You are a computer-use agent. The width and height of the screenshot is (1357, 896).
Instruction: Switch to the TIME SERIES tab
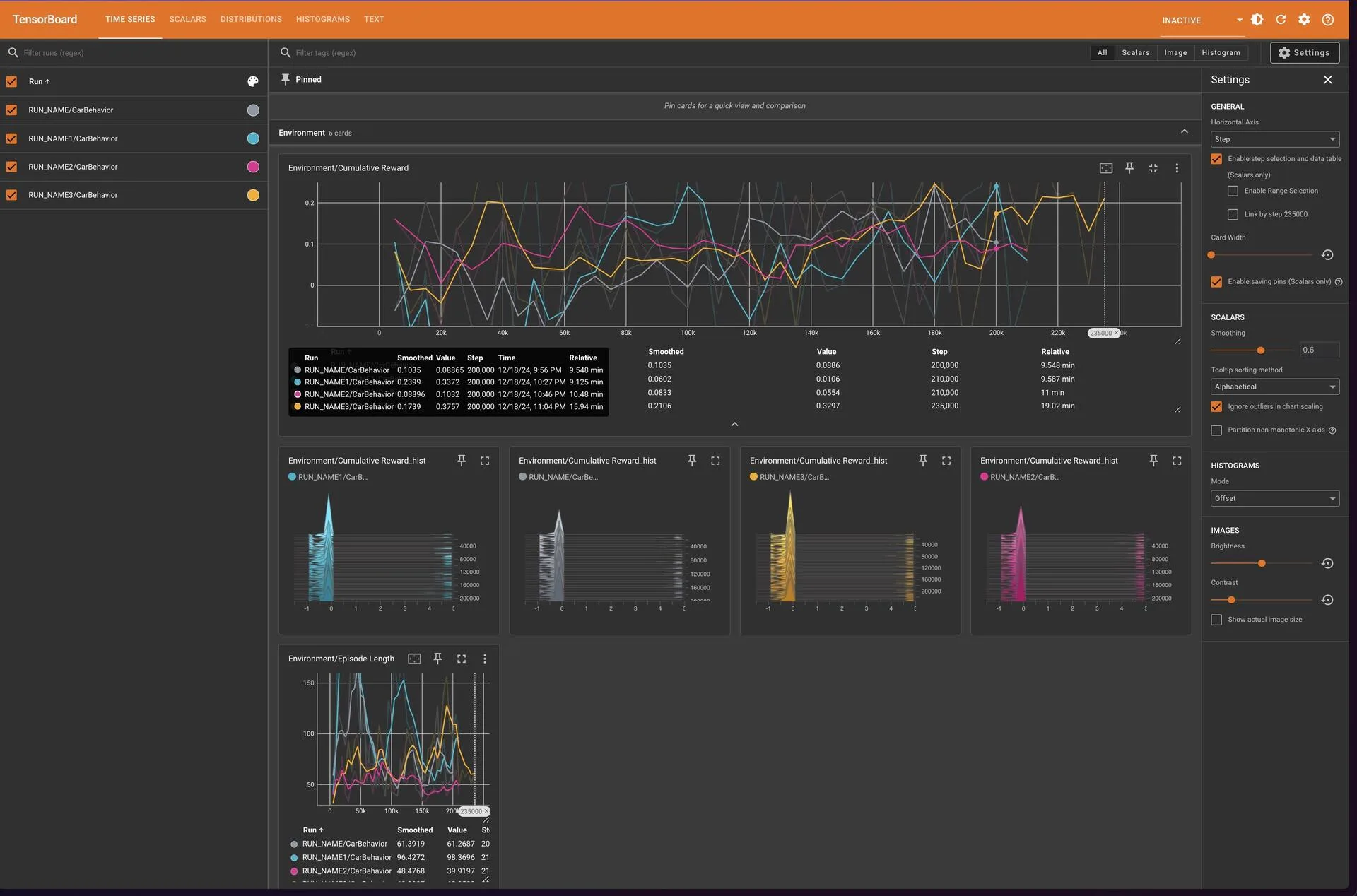[x=130, y=19]
